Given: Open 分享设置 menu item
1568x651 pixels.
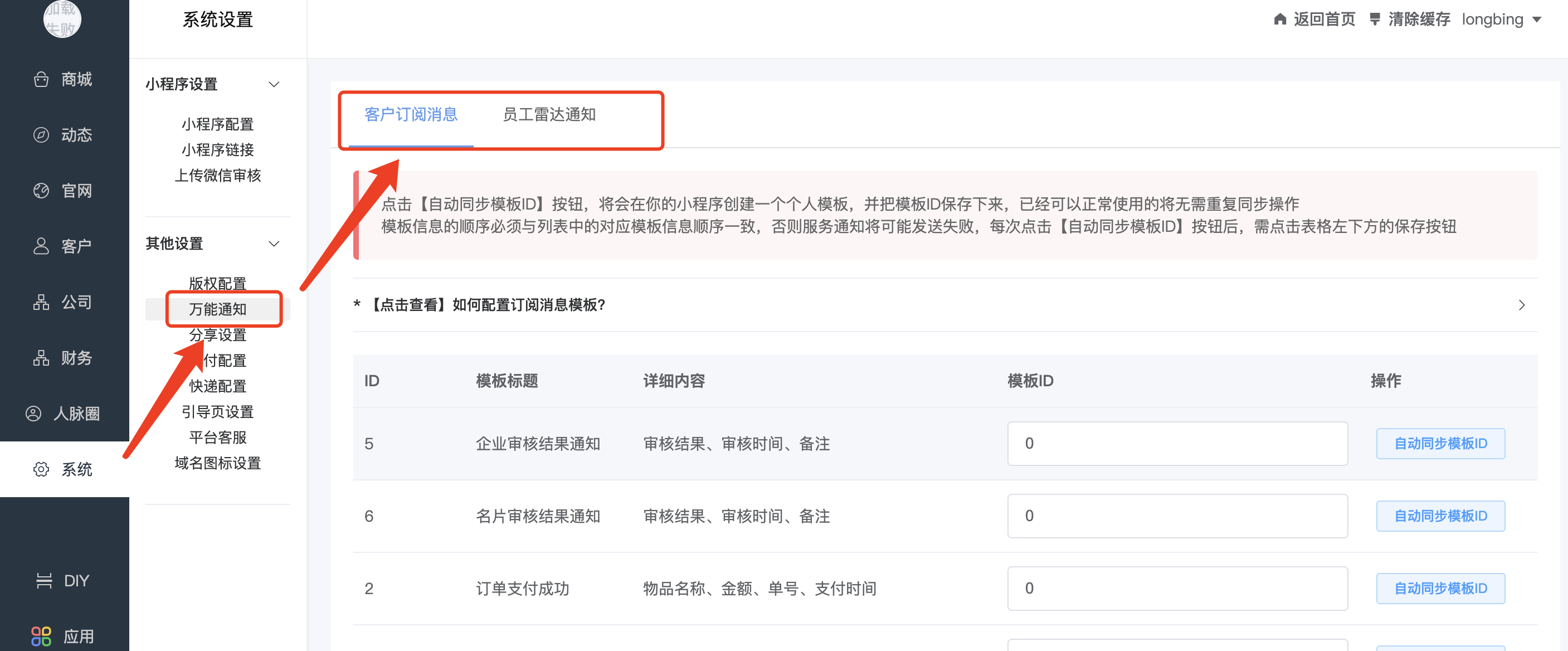Looking at the screenshot, I should click(217, 335).
